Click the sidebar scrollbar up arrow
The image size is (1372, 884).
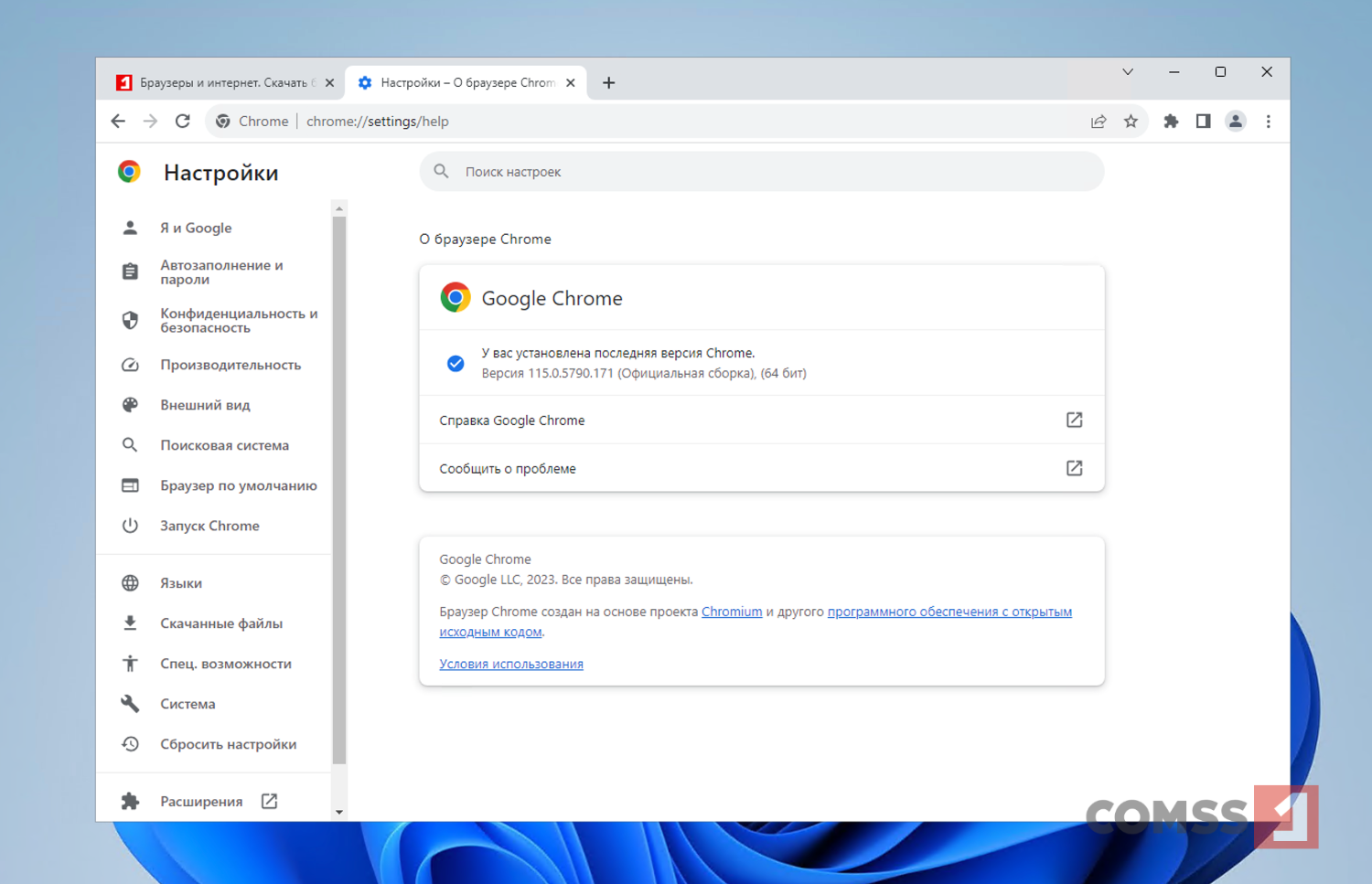[x=339, y=208]
